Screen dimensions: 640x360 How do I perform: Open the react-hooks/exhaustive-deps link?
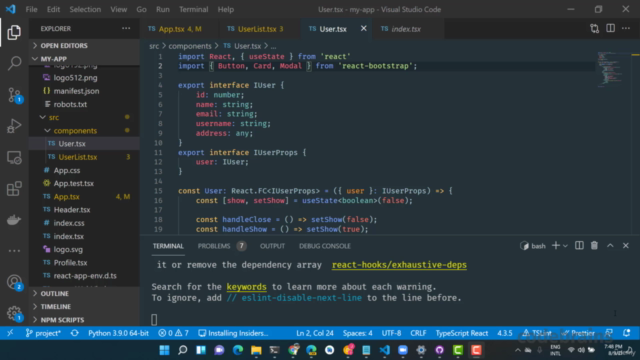point(399,265)
